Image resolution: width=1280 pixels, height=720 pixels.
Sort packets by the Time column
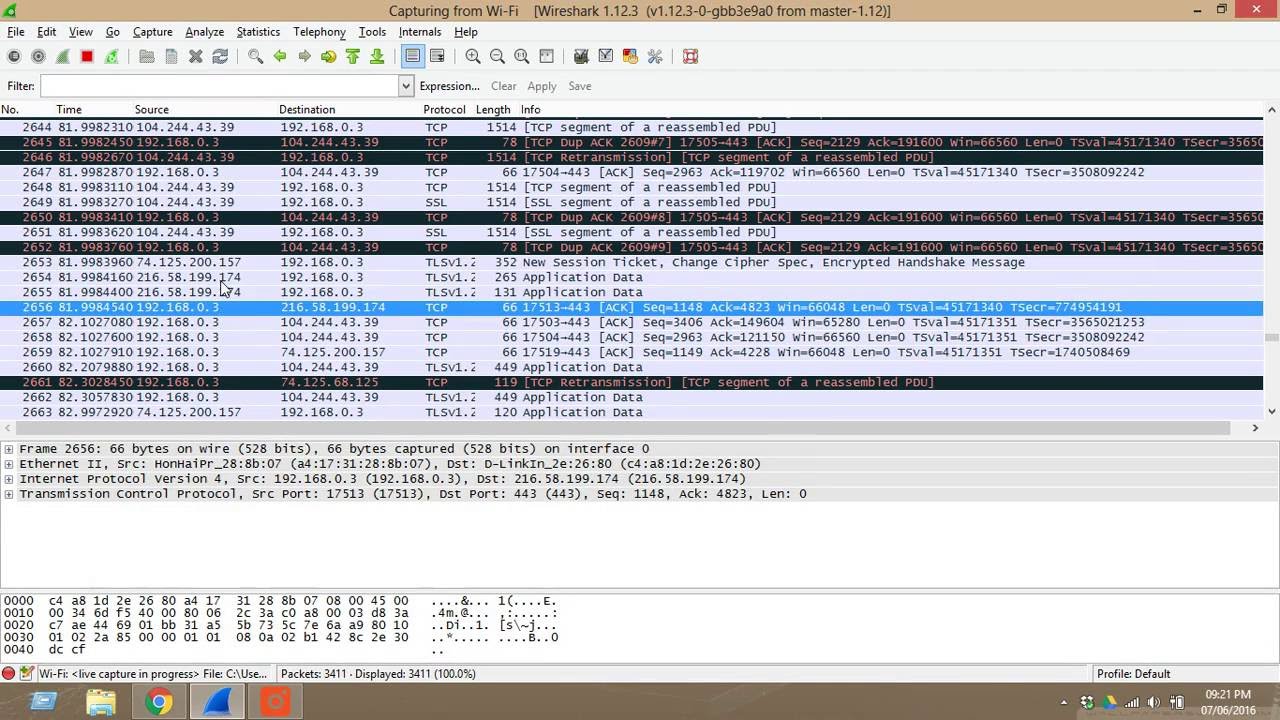click(x=69, y=110)
